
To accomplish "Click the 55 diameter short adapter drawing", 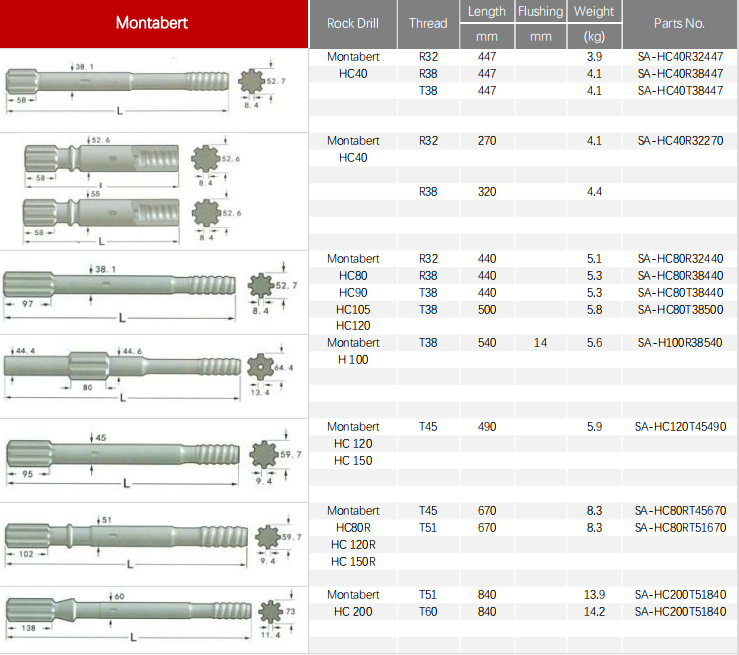I will click(x=101, y=213).
